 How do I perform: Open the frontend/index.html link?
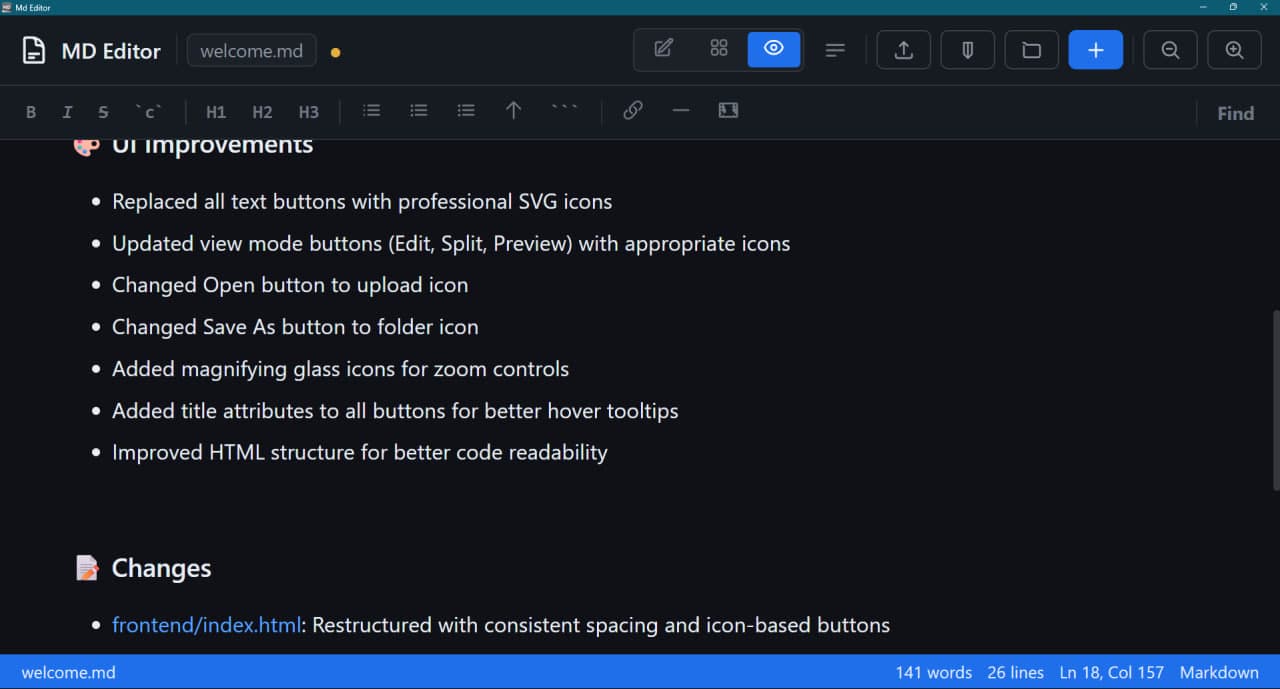coord(206,625)
